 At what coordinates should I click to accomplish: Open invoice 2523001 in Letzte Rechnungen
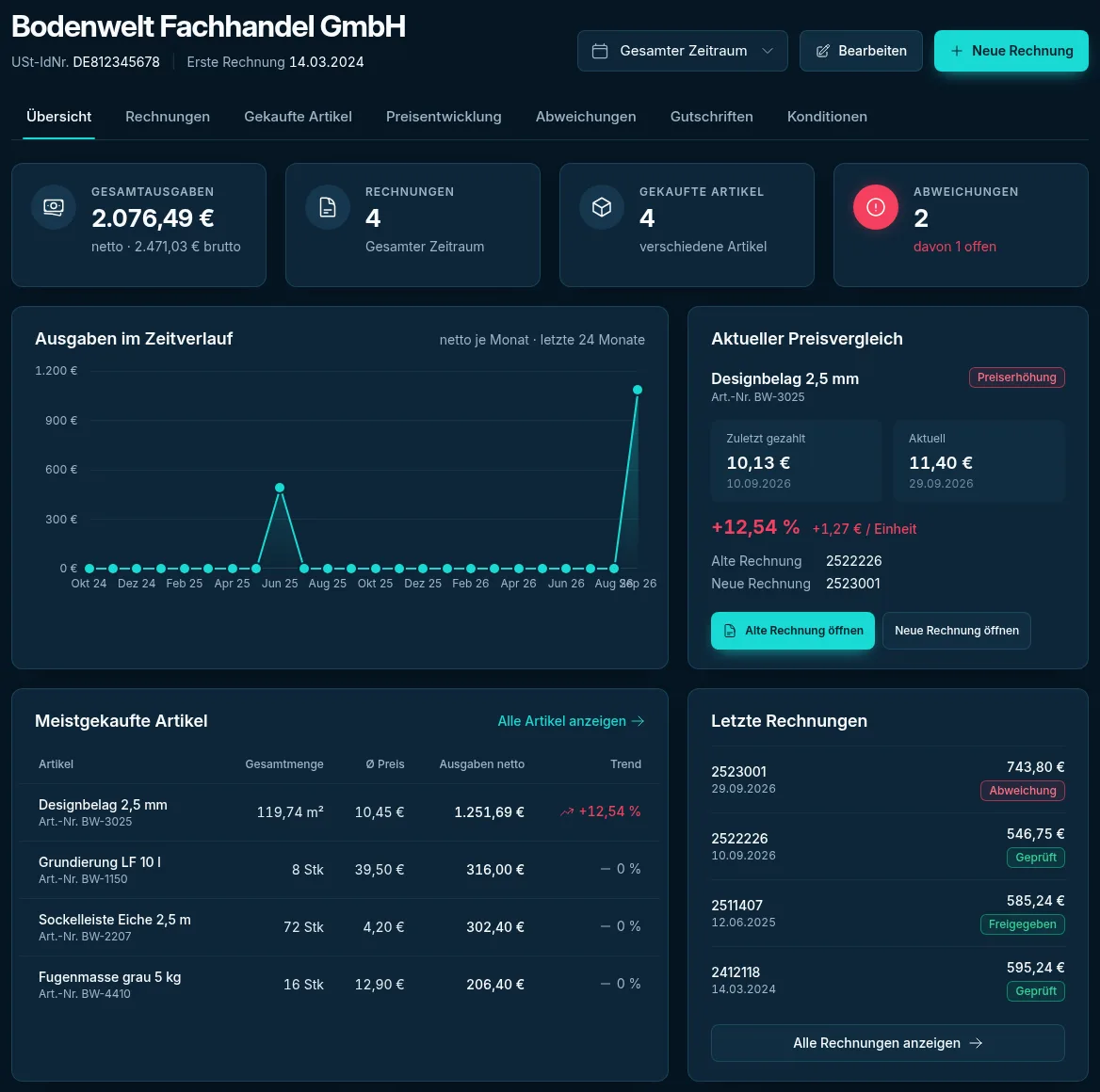887,779
